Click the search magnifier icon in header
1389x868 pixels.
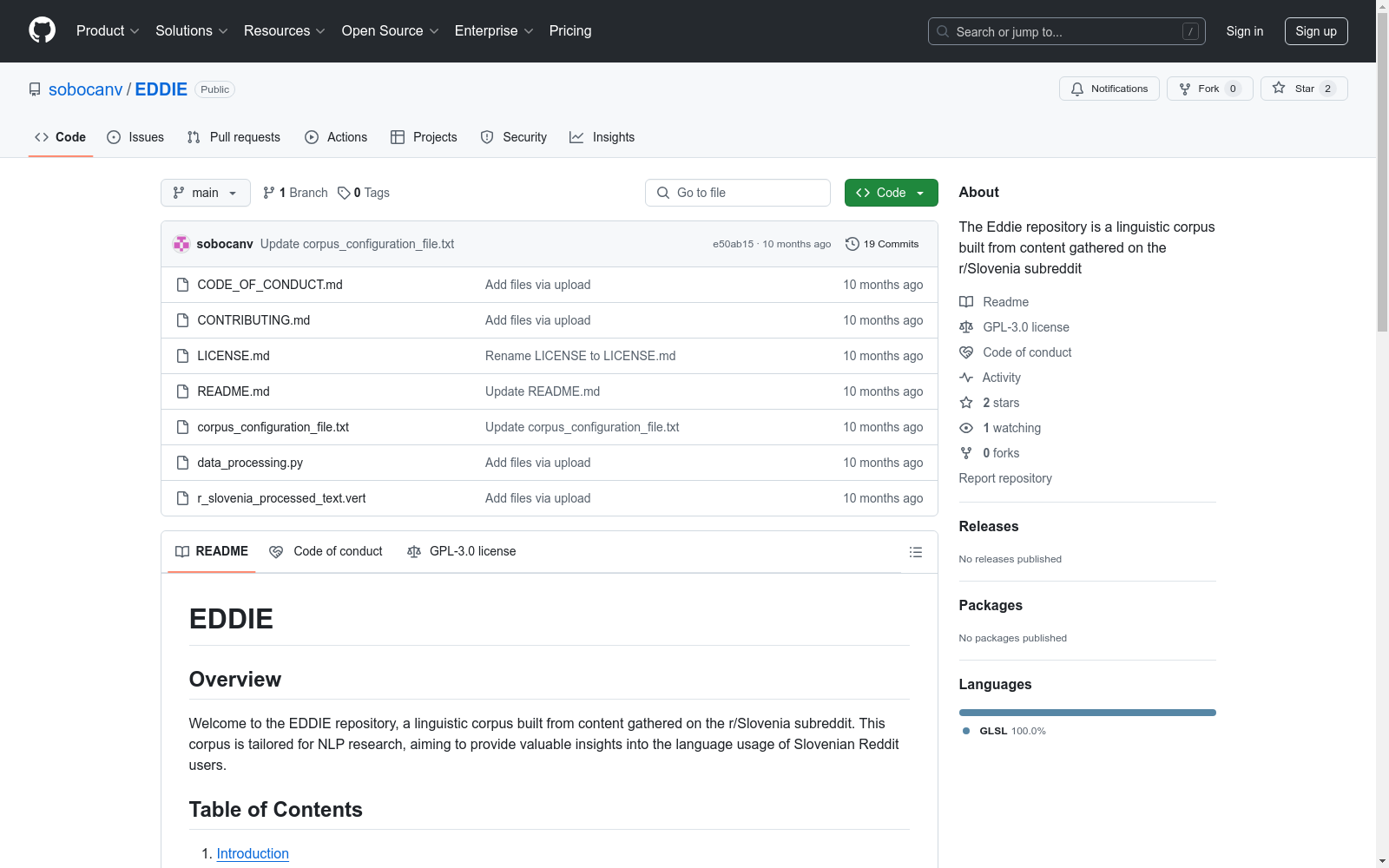pyautogui.click(x=943, y=31)
